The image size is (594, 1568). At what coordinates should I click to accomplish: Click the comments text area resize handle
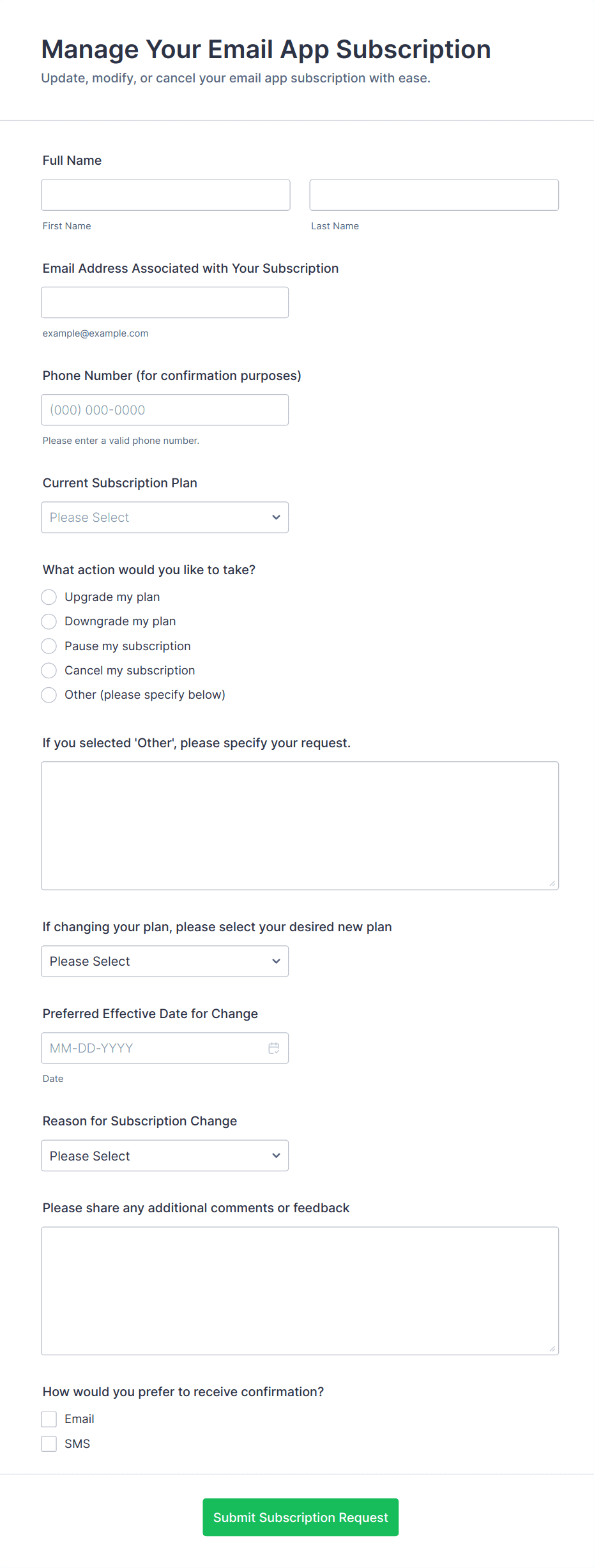(552, 1348)
